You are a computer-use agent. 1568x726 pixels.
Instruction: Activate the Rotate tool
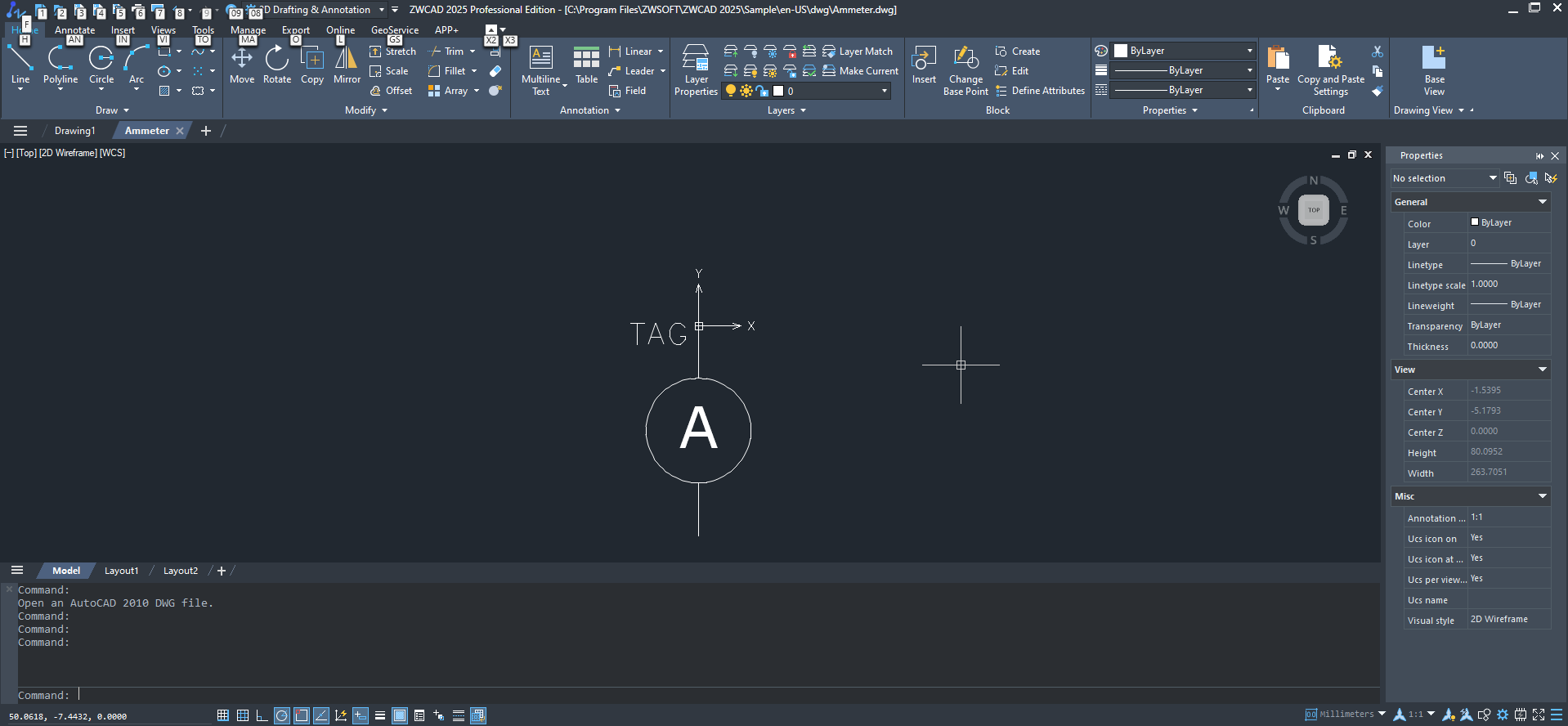[x=277, y=65]
